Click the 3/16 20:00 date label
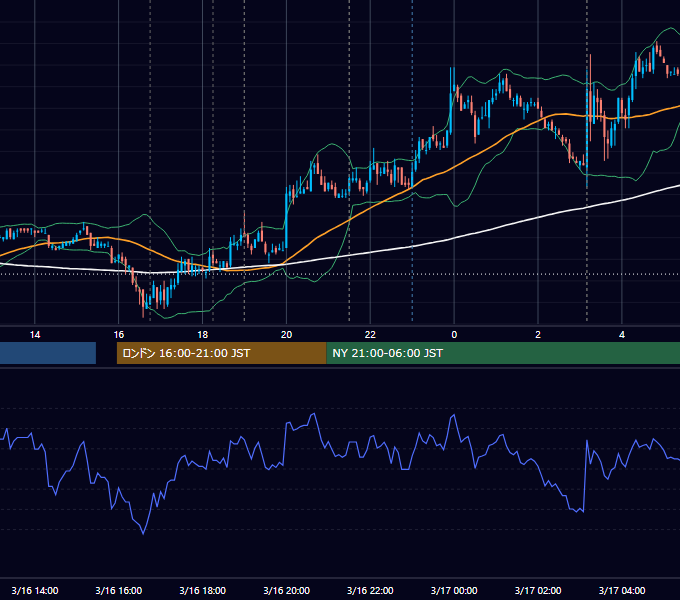 [x=286, y=590]
